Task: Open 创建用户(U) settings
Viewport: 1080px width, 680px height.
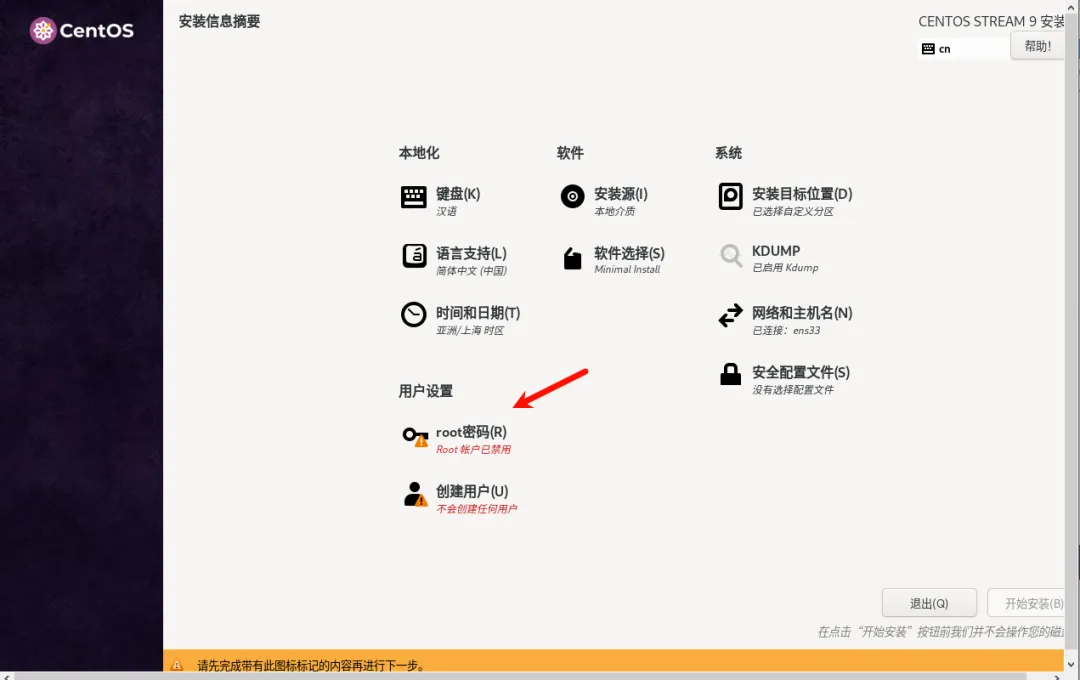Action: pyautogui.click(x=472, y=491)
